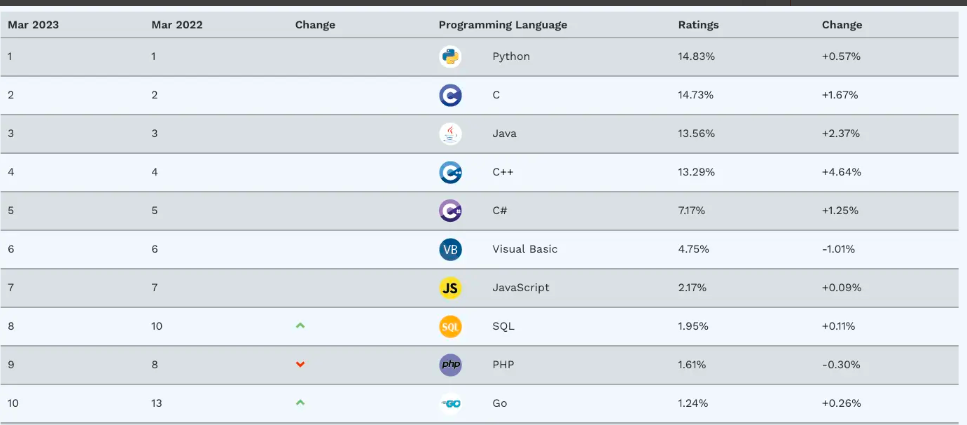
Task: Click the JavaScript language name
Action: tap(521, 287)
